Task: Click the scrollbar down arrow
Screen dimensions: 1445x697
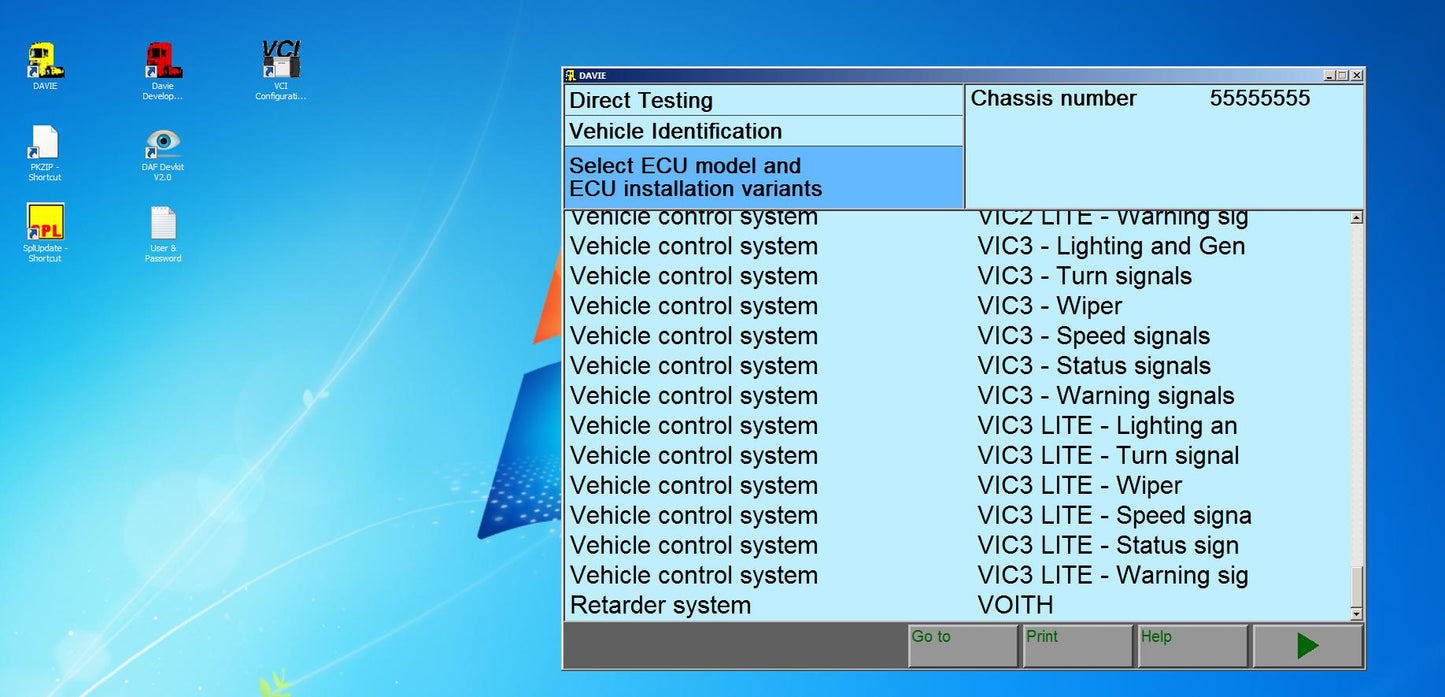Action: tap(1357, 612)
